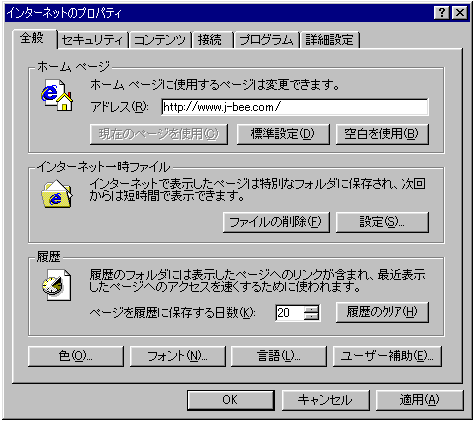The image size is (475, 423).
Task: Clear history with 履歴のクリア(H) button
Action: pyautogui.click(x=382, y=312)
